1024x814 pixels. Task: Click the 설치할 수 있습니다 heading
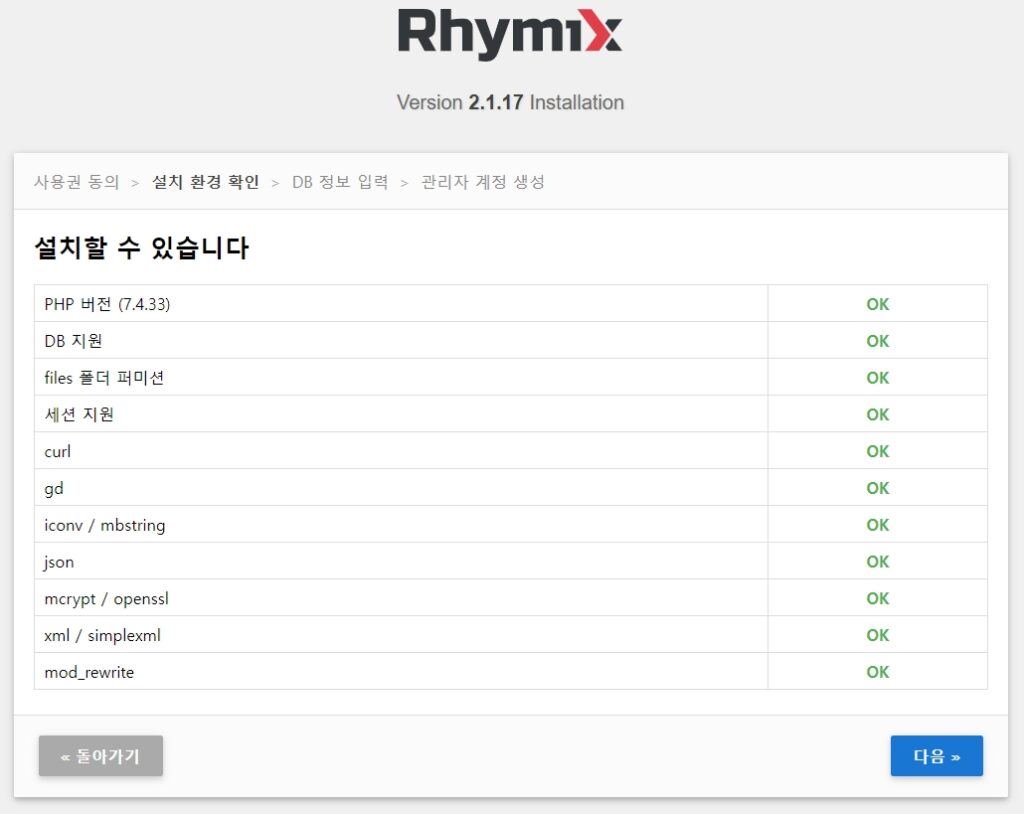tap(142, 248)
